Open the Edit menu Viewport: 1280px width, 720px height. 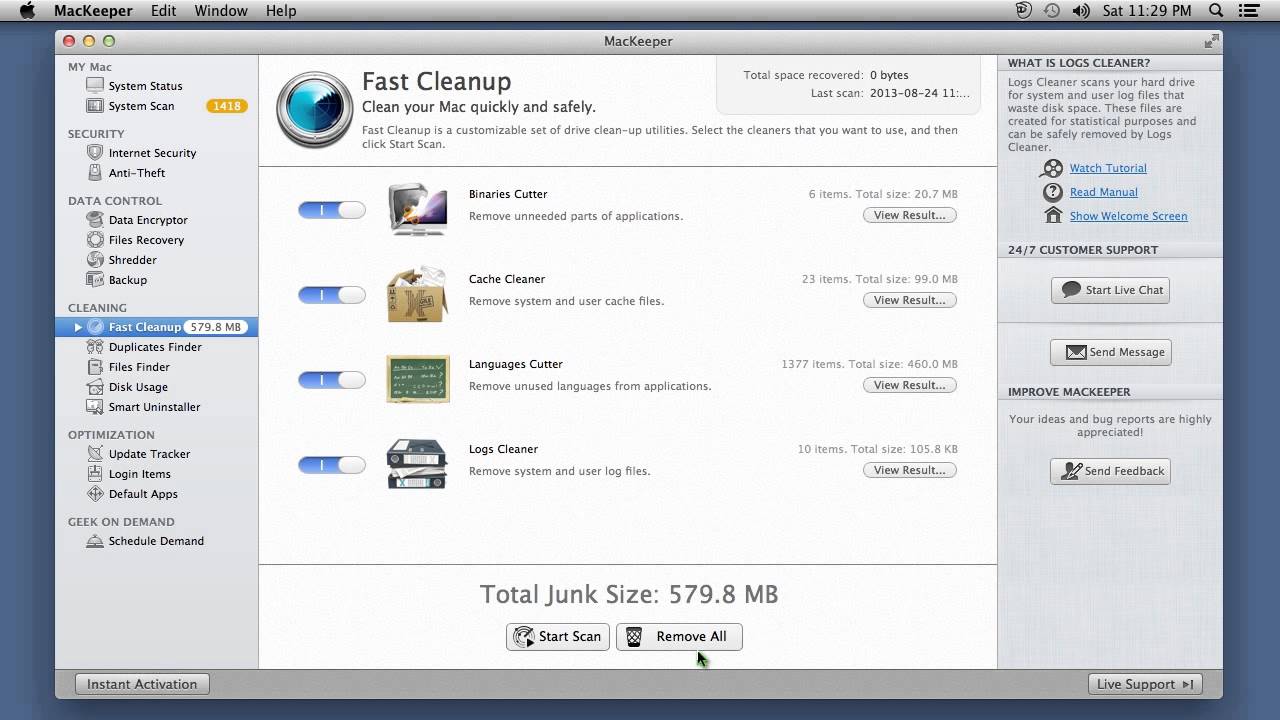pos(163,11)
